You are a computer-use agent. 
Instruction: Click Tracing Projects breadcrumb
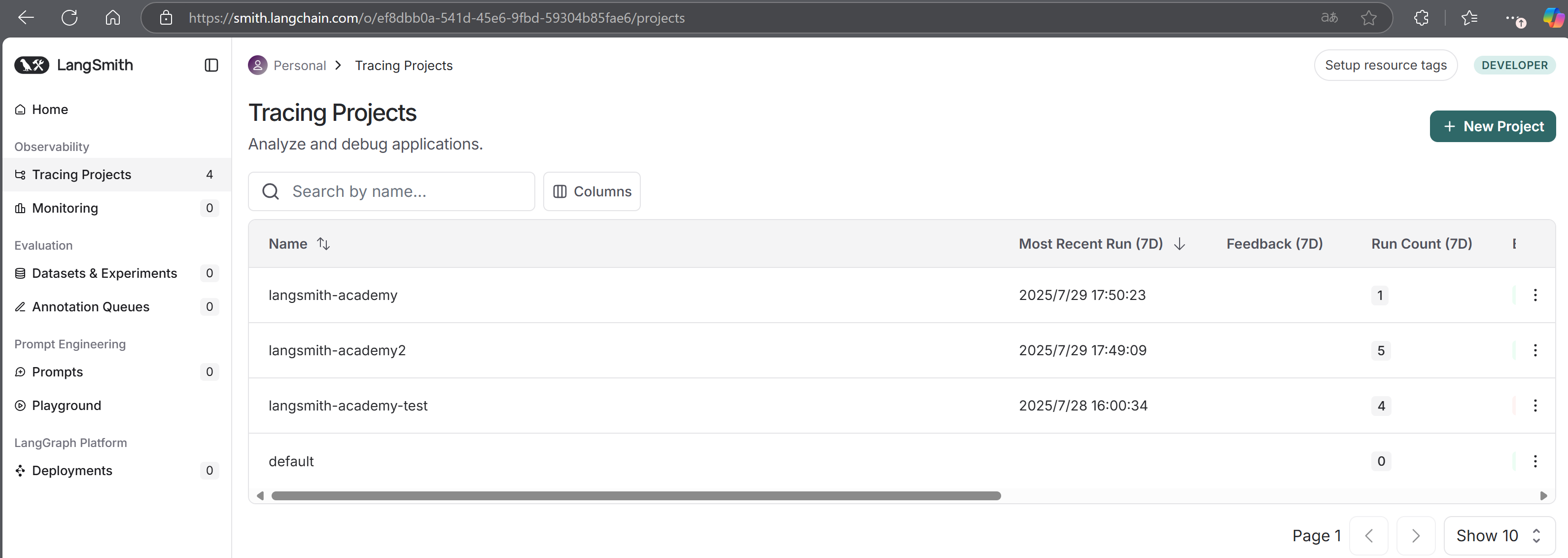404,65
